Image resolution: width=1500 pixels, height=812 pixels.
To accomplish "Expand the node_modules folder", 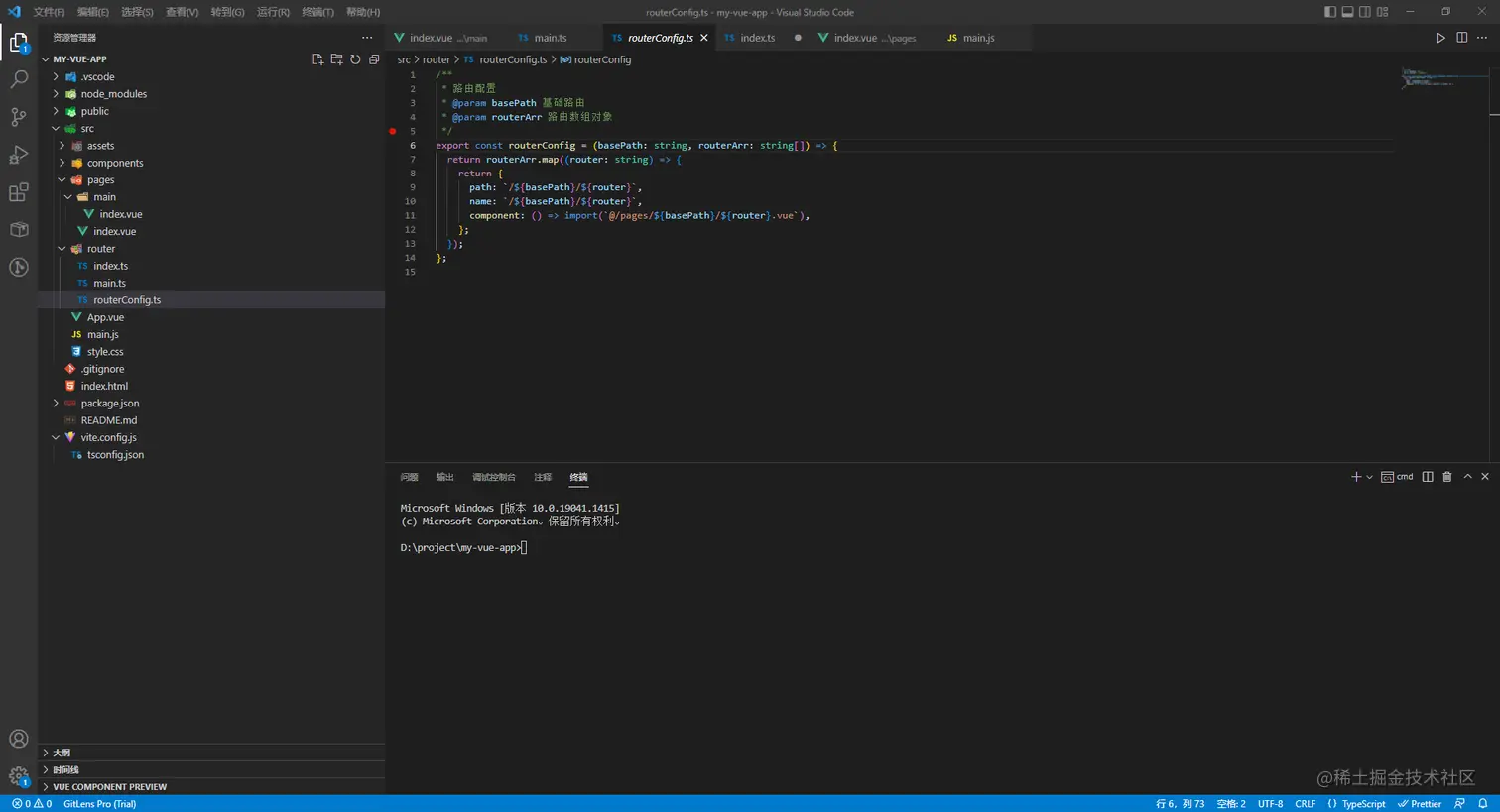I will tap(113, 94).
